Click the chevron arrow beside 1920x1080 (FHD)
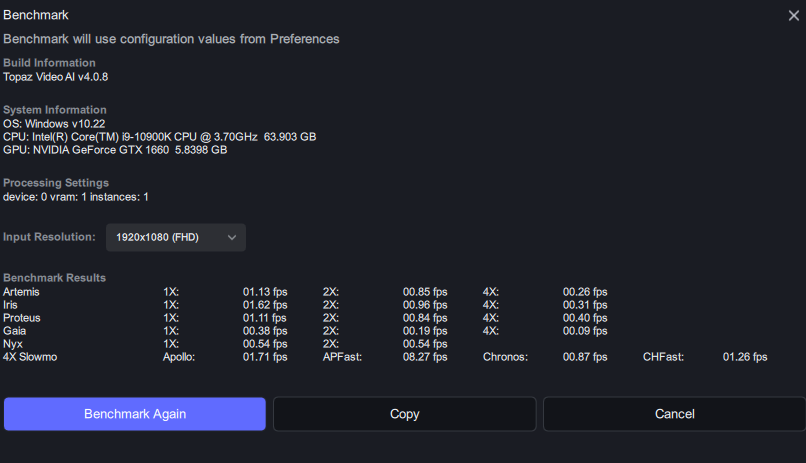Screen dimensions: 806x463 (232, 237)
